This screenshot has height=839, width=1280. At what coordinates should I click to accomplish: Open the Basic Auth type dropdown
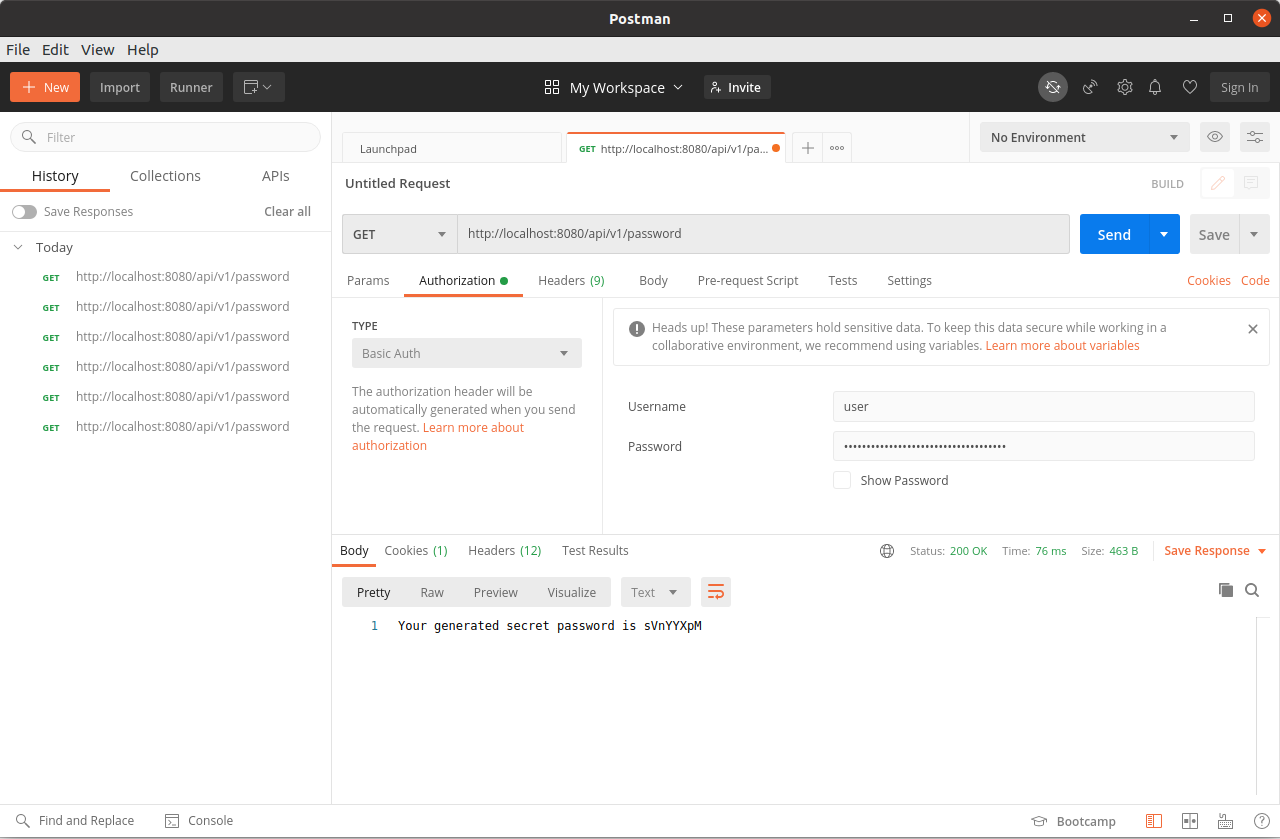tap(466, 353)
